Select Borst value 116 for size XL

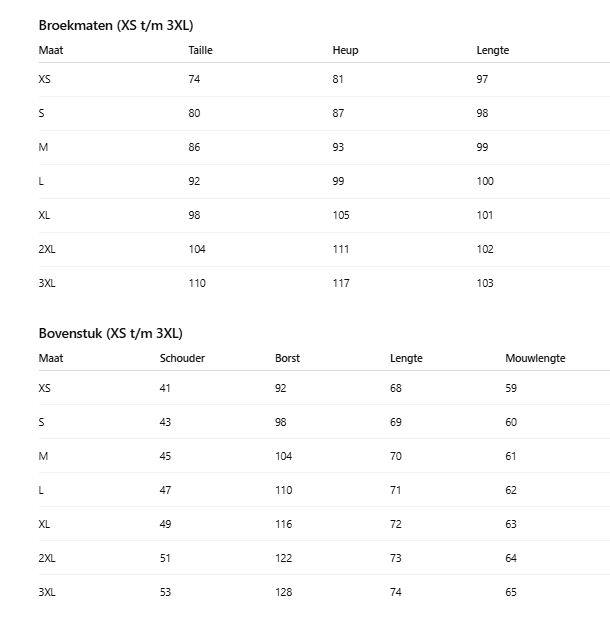284,524
